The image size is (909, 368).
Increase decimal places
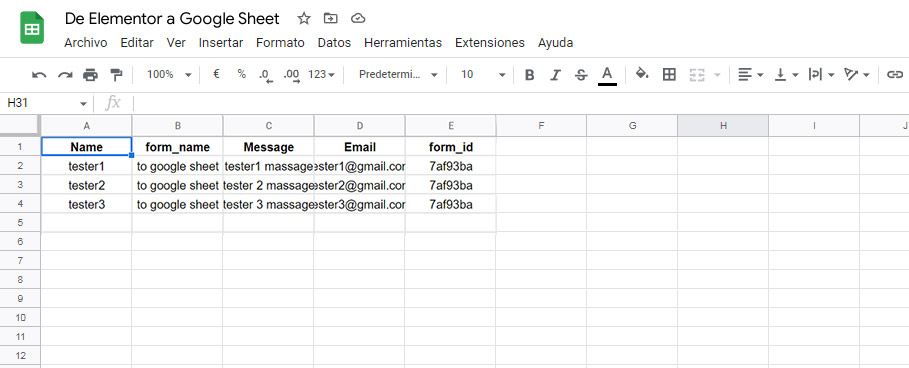[292, 75]
